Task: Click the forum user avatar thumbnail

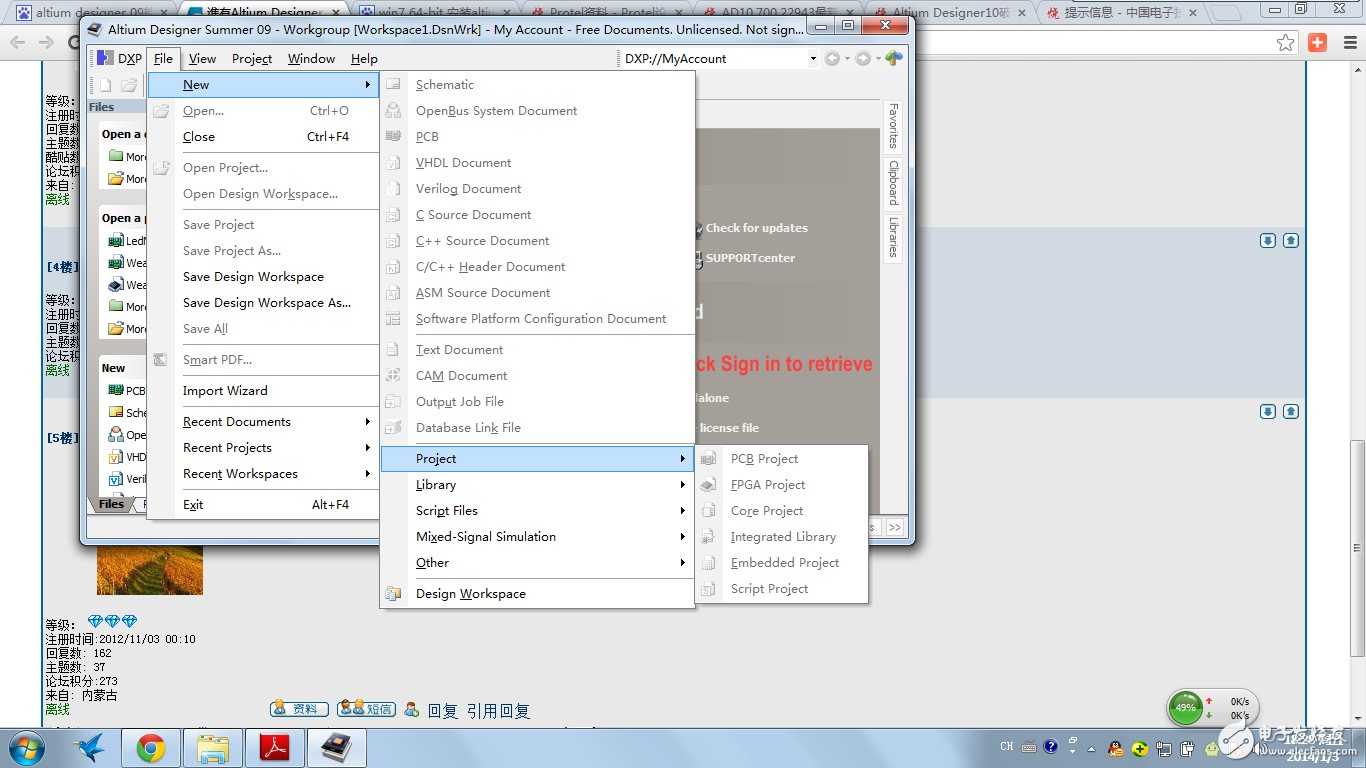Action: tap(150, 570)
